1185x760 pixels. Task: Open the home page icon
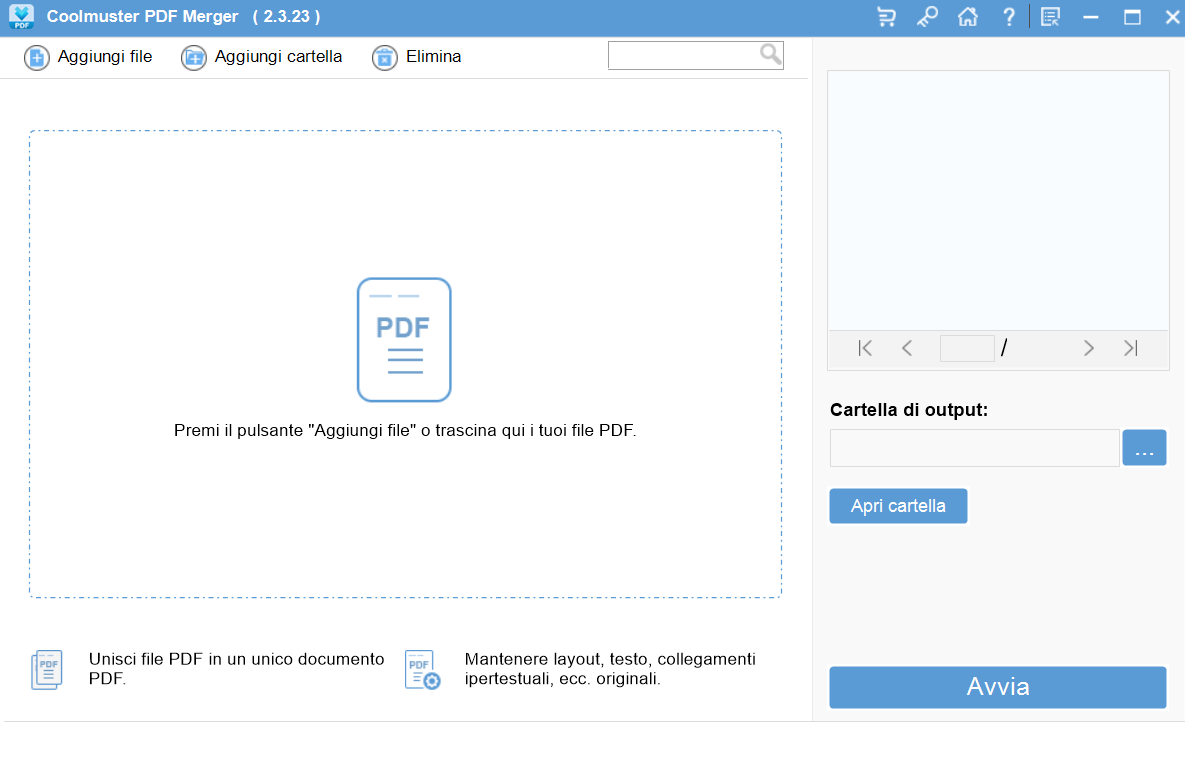[968, 17]
